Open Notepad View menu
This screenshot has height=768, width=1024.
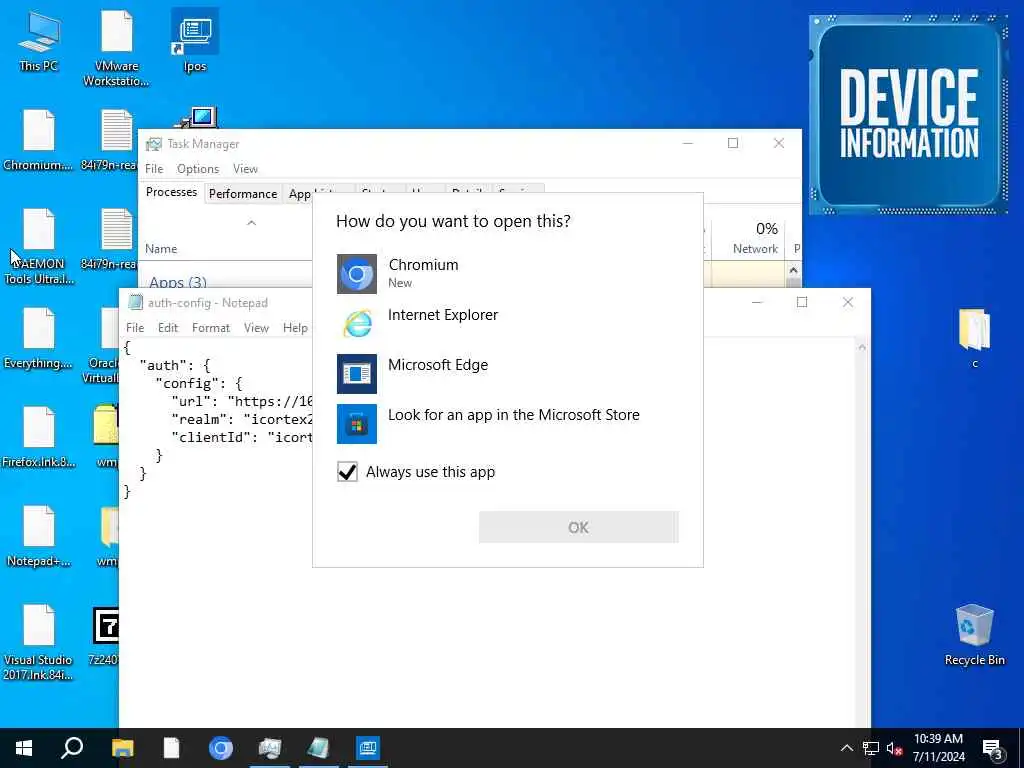(256, 328)
